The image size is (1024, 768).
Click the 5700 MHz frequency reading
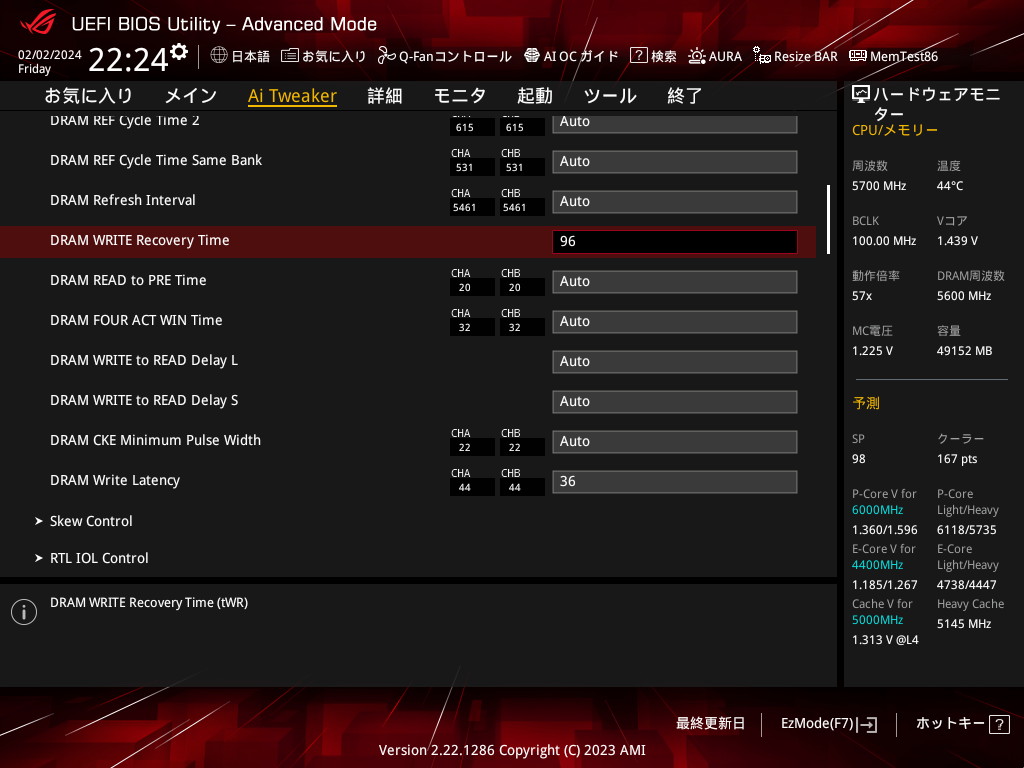[x=879, y=186]
